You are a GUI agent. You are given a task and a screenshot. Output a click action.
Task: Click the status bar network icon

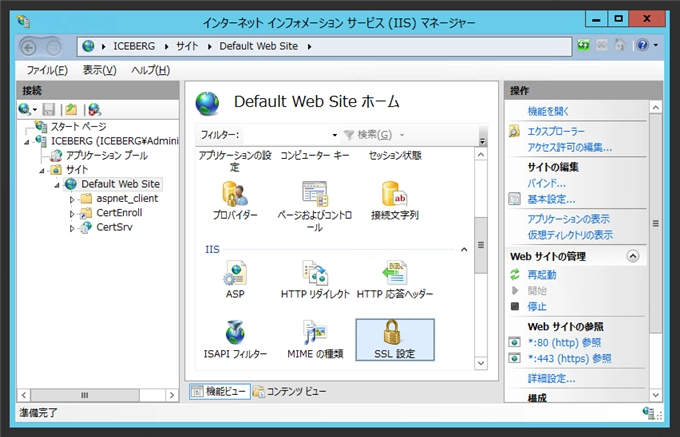(x=649, y=412)
